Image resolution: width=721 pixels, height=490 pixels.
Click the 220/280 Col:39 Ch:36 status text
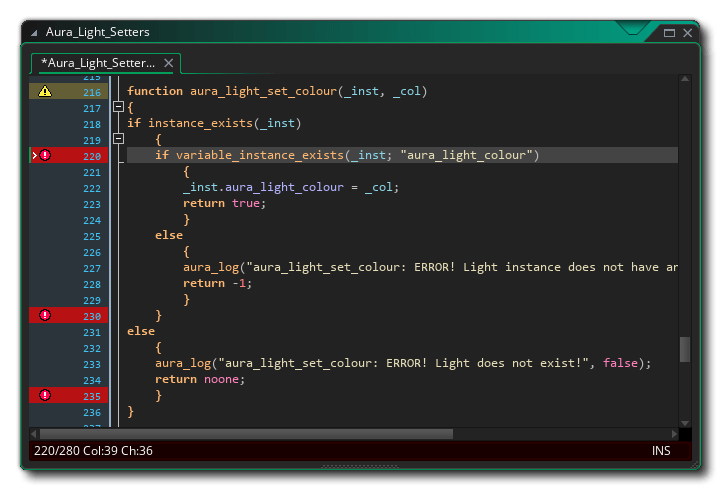(93, 451)
